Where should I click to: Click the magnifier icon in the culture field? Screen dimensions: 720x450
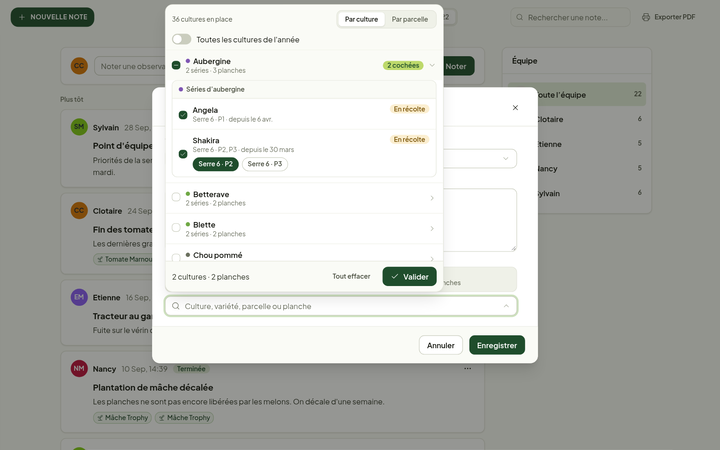(x=175, y=306)
